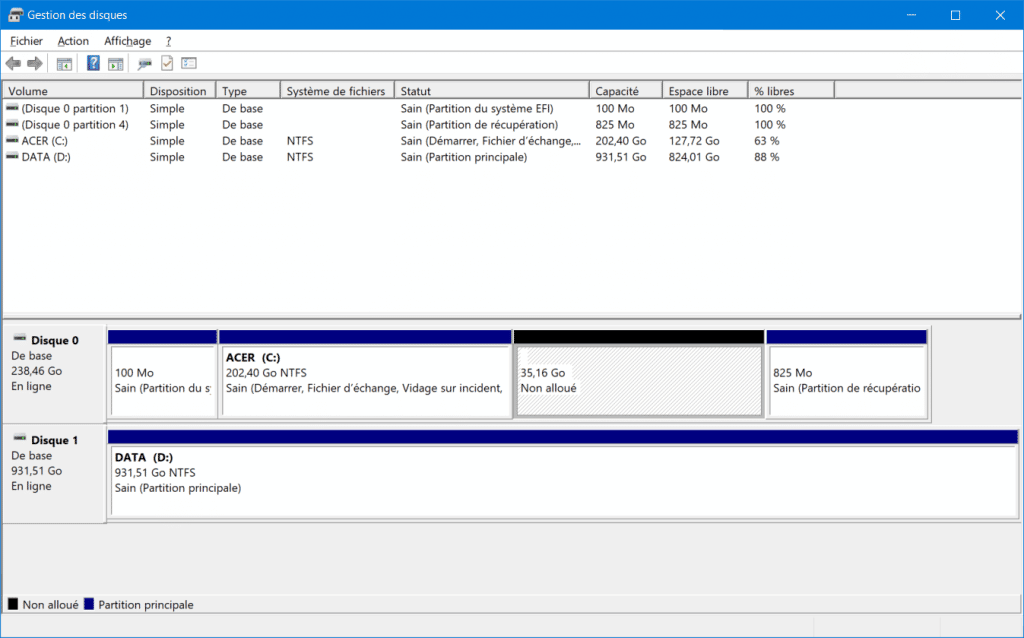Select the 825 Mo recovery partition block
1024x638 pixels.
coord(847,380)
